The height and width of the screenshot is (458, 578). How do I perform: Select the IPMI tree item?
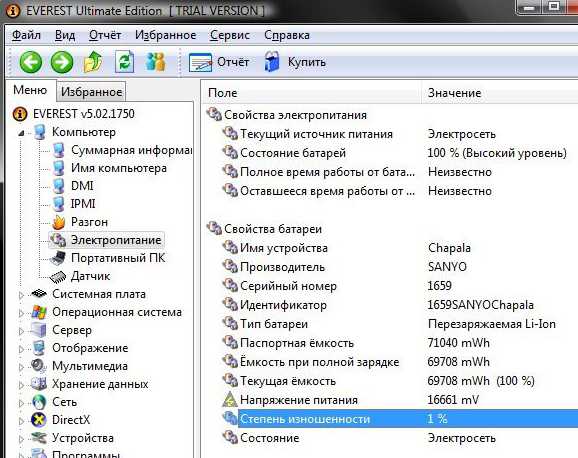(83, 204)
